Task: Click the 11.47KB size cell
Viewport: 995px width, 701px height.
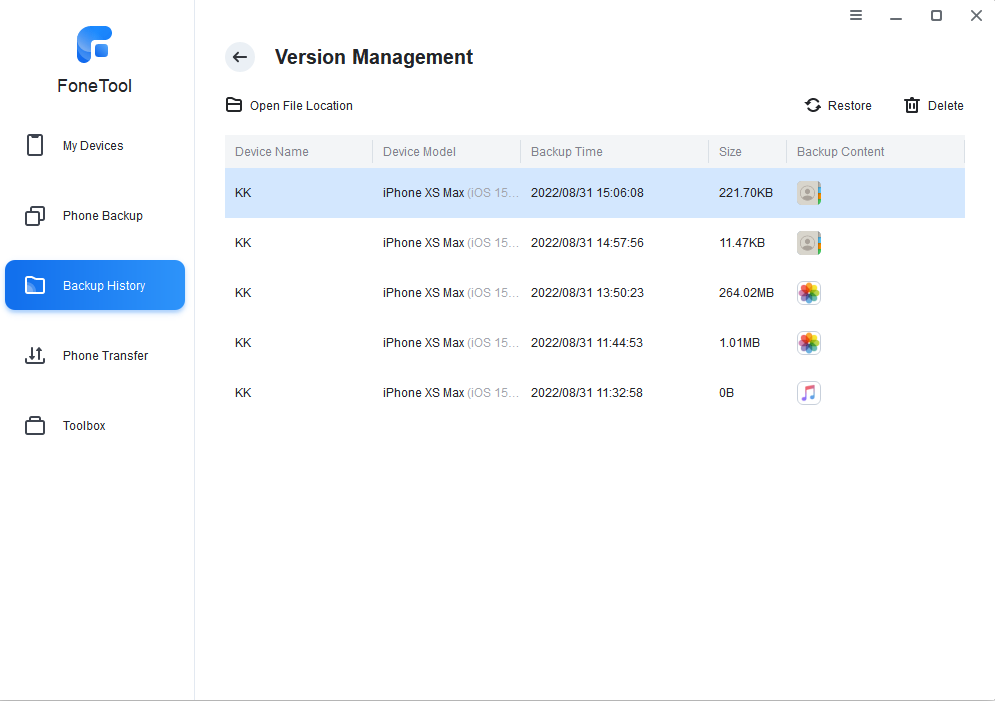Action: [x=742, y=243]
